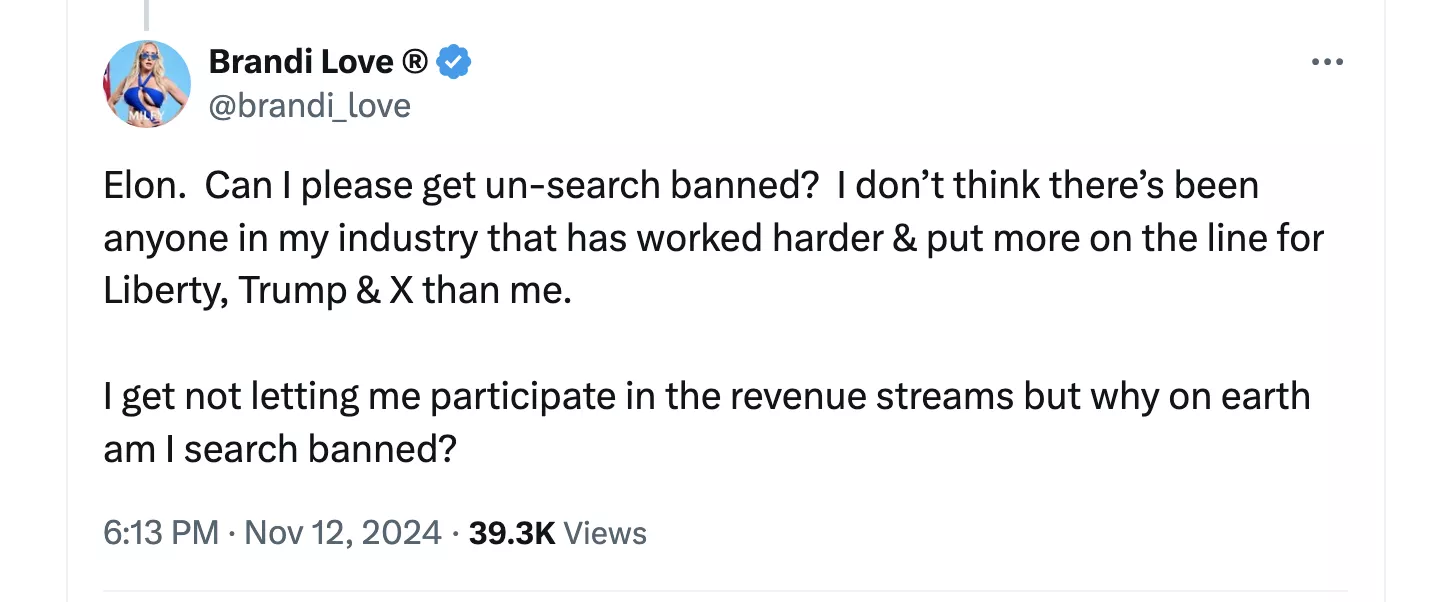The image size is (1446, 602).
Task: Click the Nov 12, 2024 date
Action: coord(342,532)
